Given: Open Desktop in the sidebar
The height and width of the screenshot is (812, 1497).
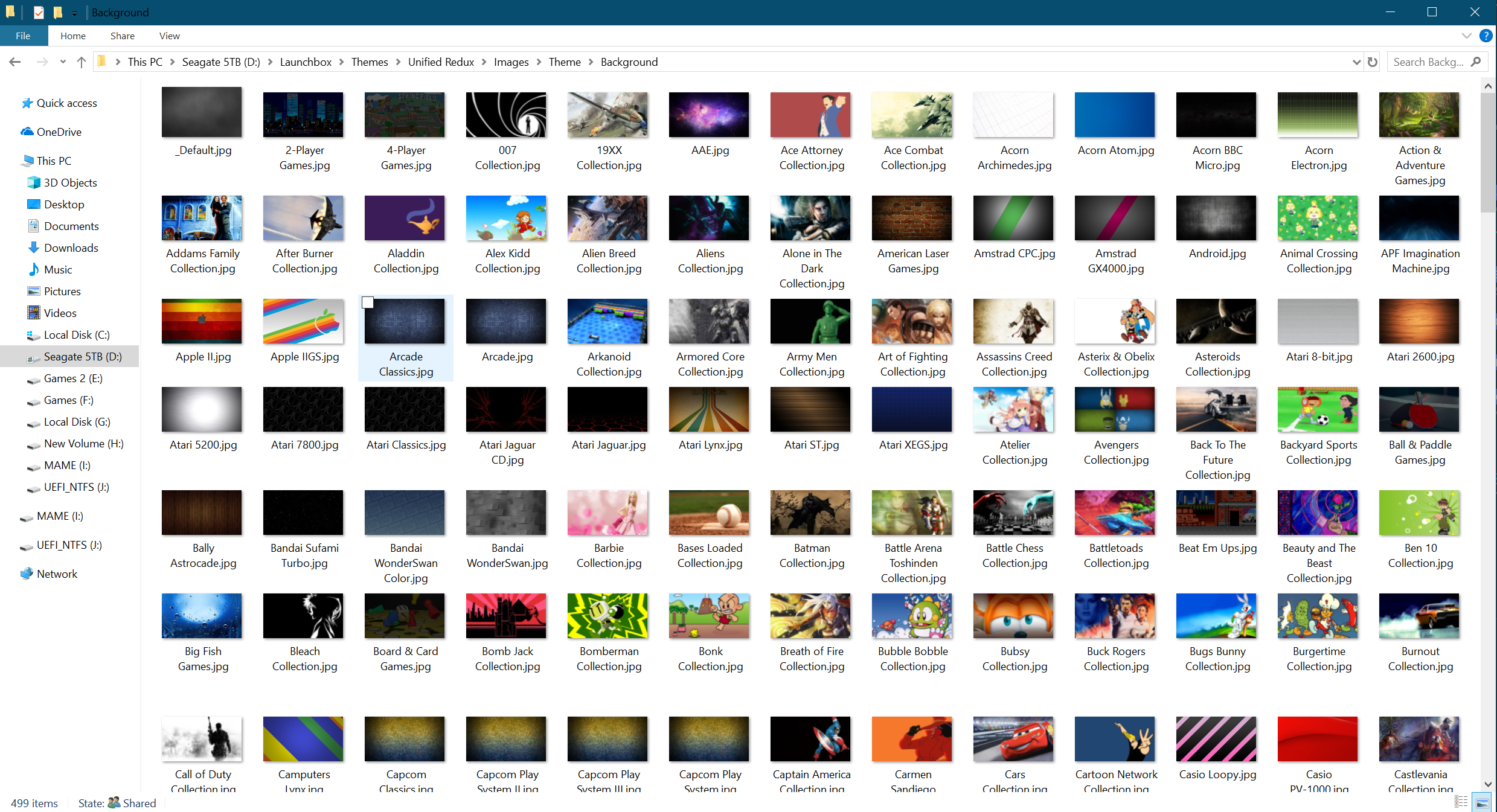Looking at the screenshot, I should click(63, 205).
